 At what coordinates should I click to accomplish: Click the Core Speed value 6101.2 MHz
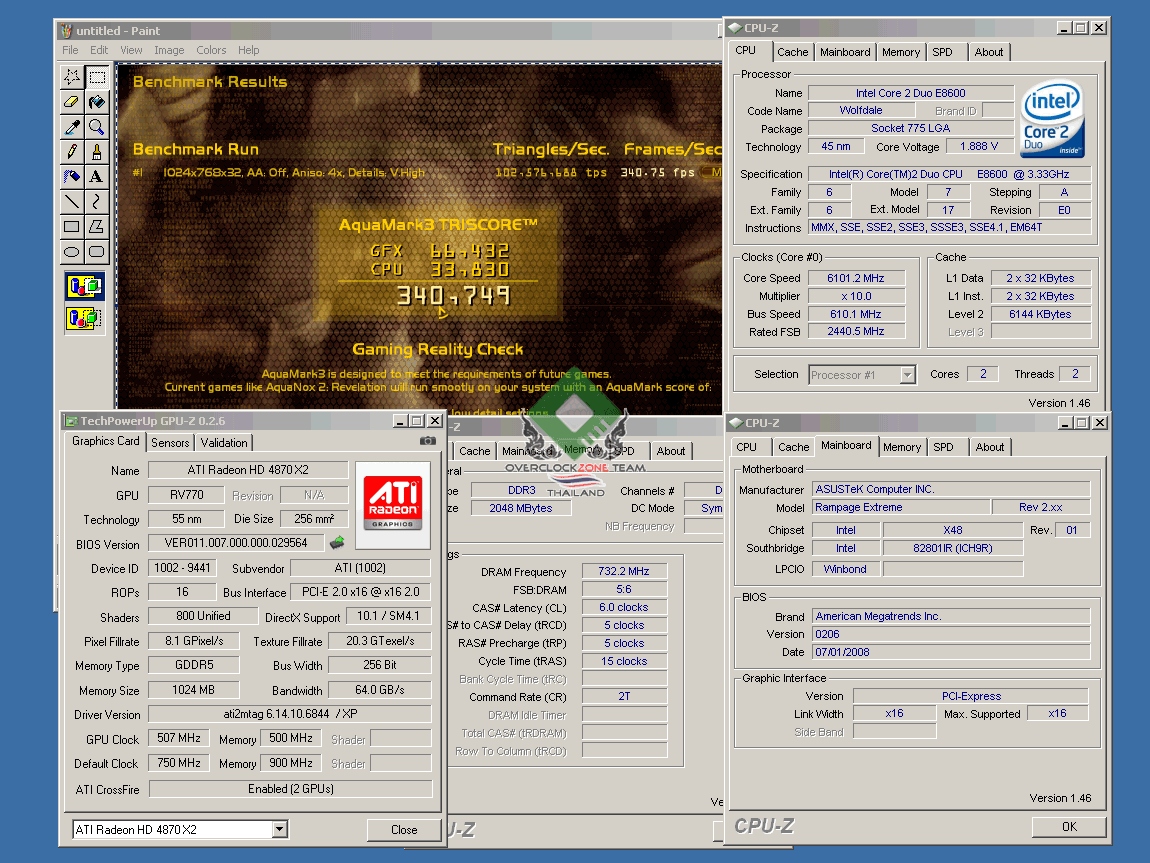coord(856,278)
